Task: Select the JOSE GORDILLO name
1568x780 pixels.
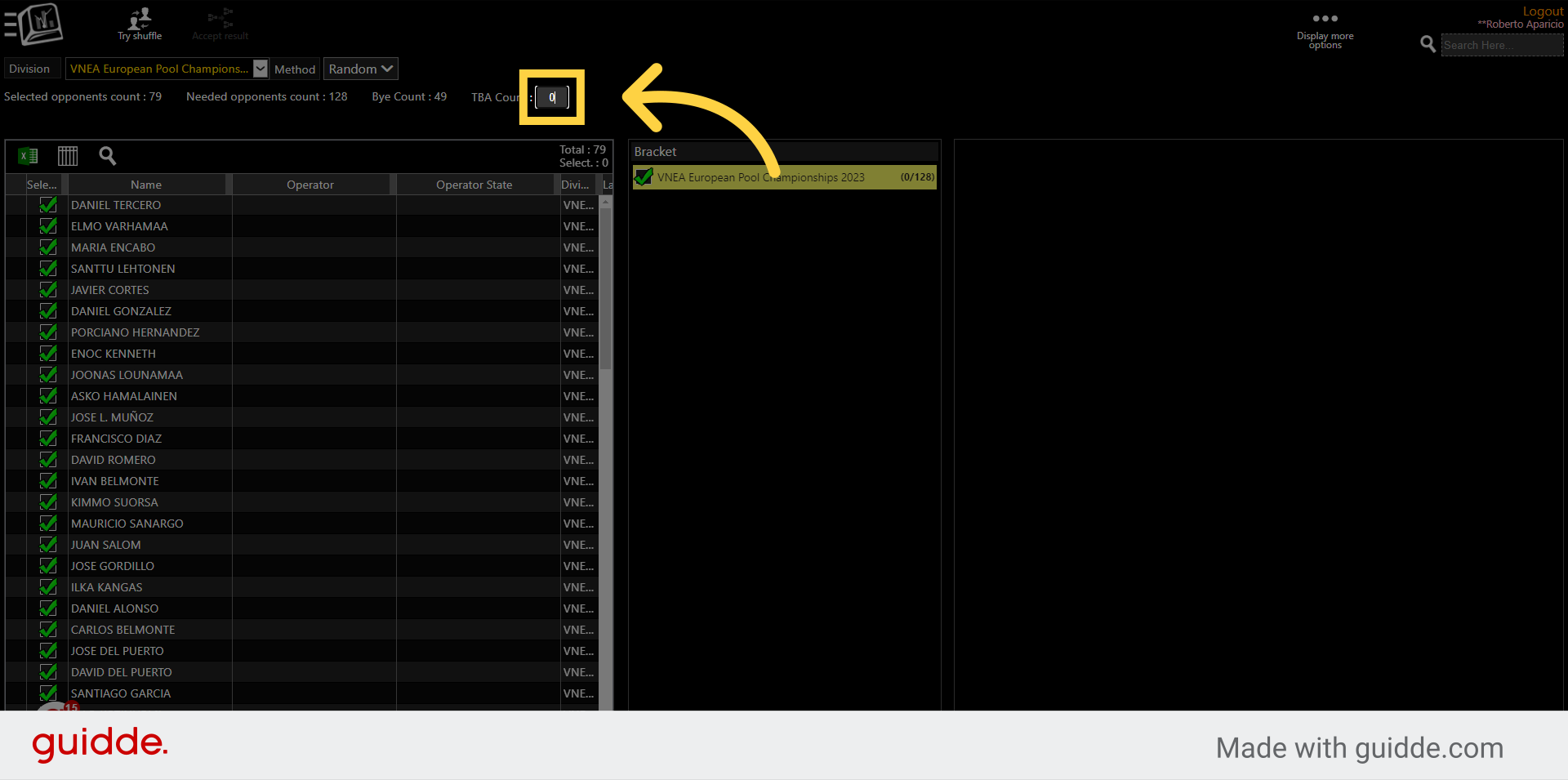Action: coord(113,566)
